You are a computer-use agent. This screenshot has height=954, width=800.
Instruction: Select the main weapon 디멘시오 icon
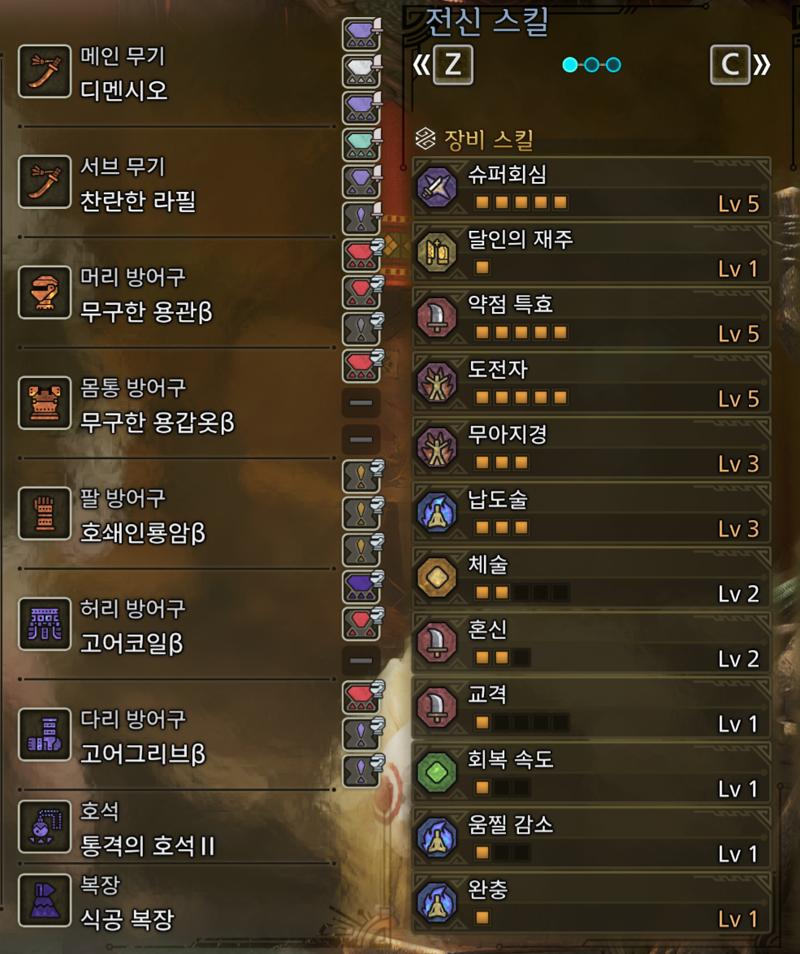coord(44,71)
